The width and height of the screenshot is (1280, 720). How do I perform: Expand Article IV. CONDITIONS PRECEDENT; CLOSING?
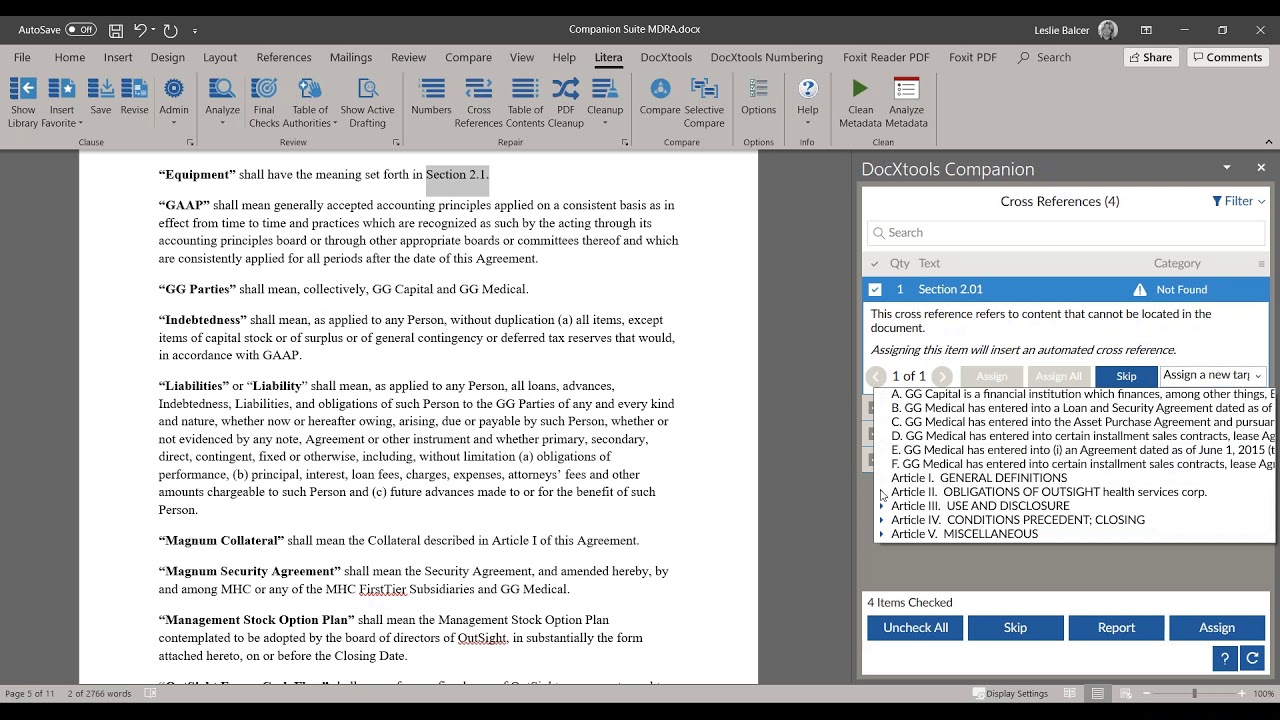tap(881, 520)
